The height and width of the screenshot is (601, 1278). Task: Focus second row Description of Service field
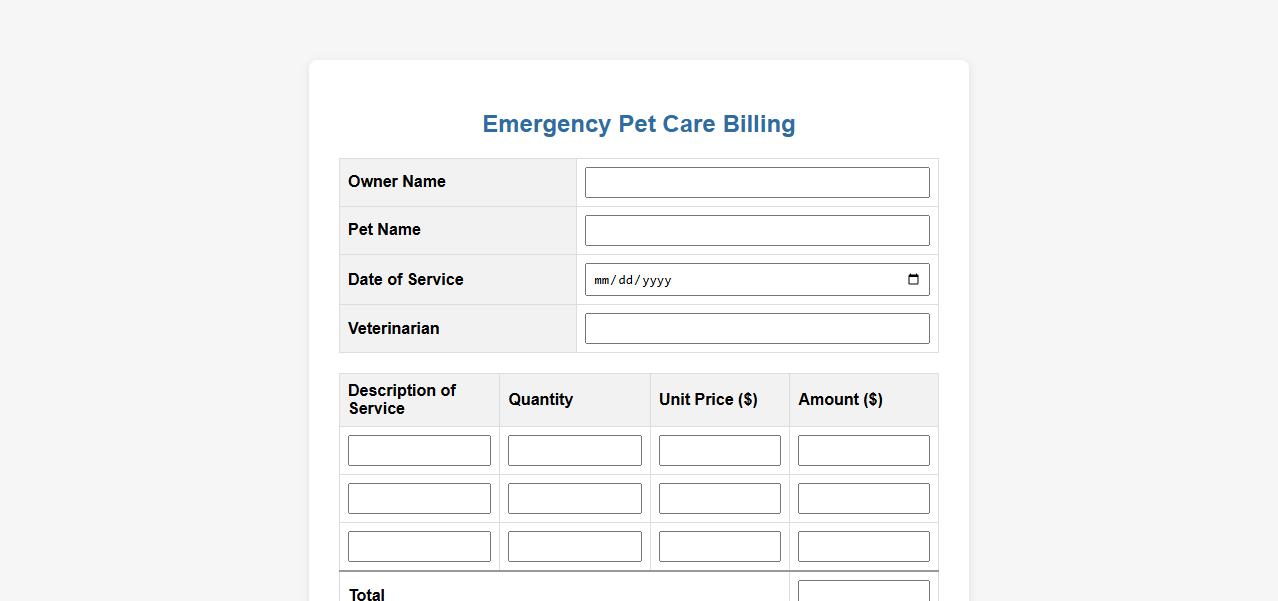(419, 499)
